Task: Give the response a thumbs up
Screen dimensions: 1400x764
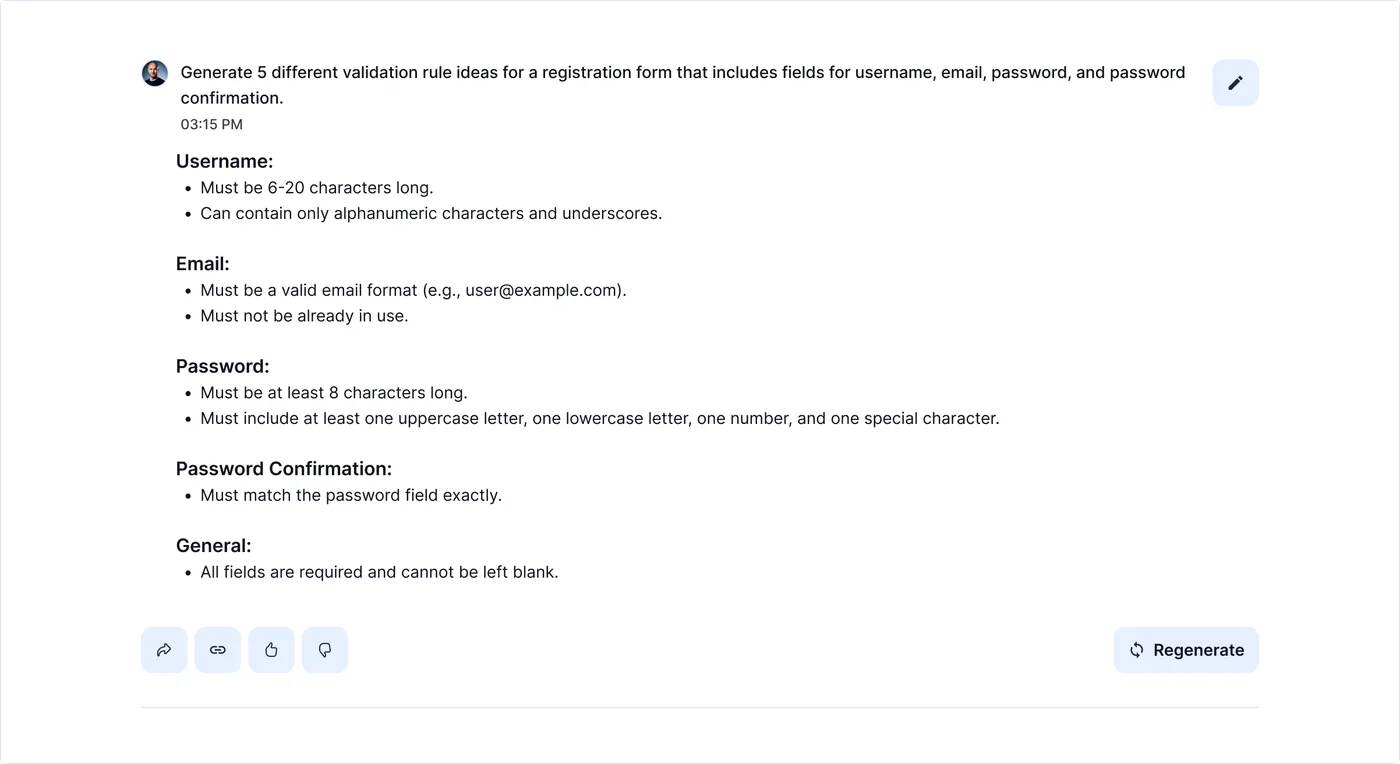Action: [x=271, y=650]
